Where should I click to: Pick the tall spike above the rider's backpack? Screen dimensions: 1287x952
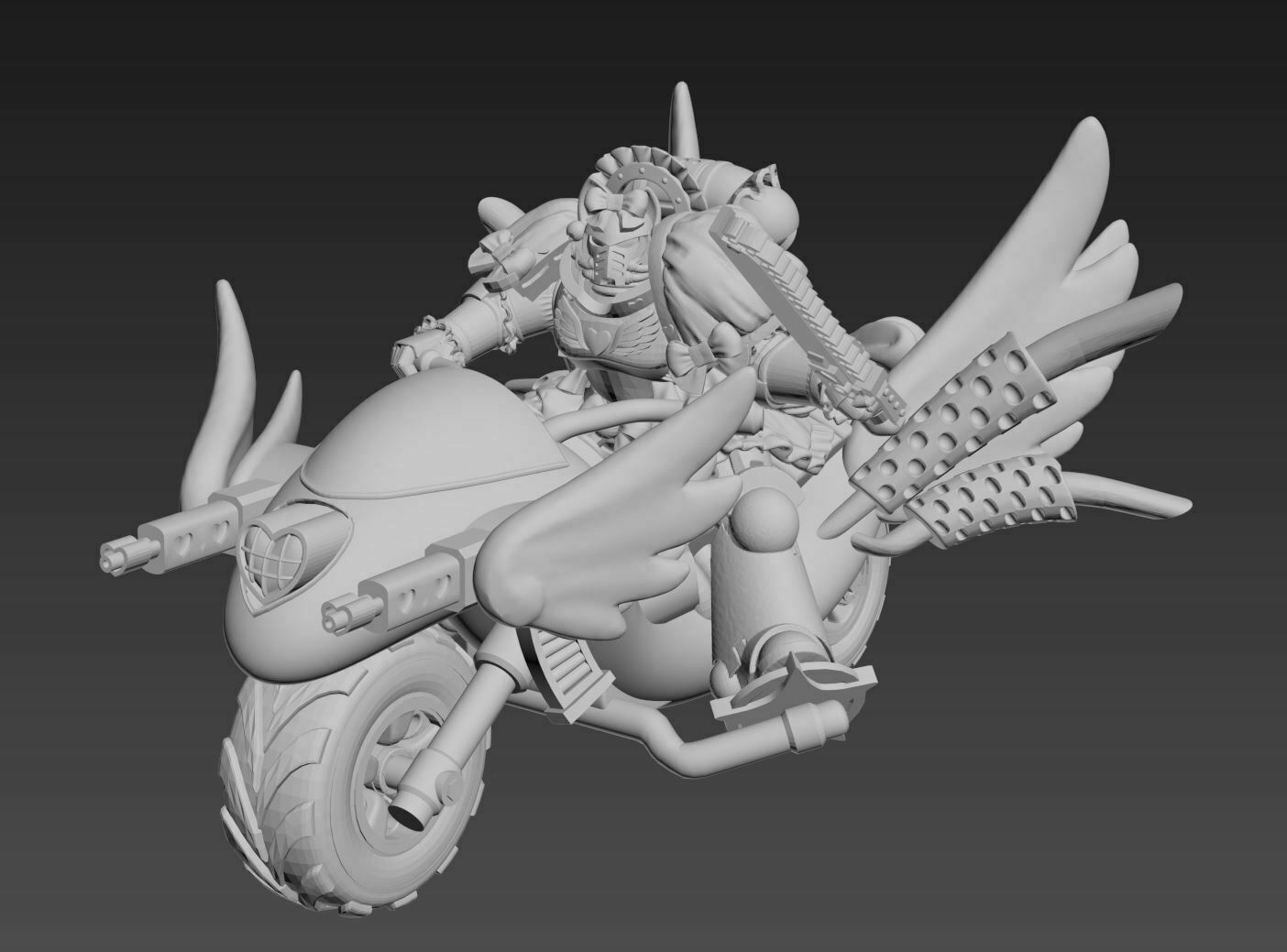tap(682, 117)
